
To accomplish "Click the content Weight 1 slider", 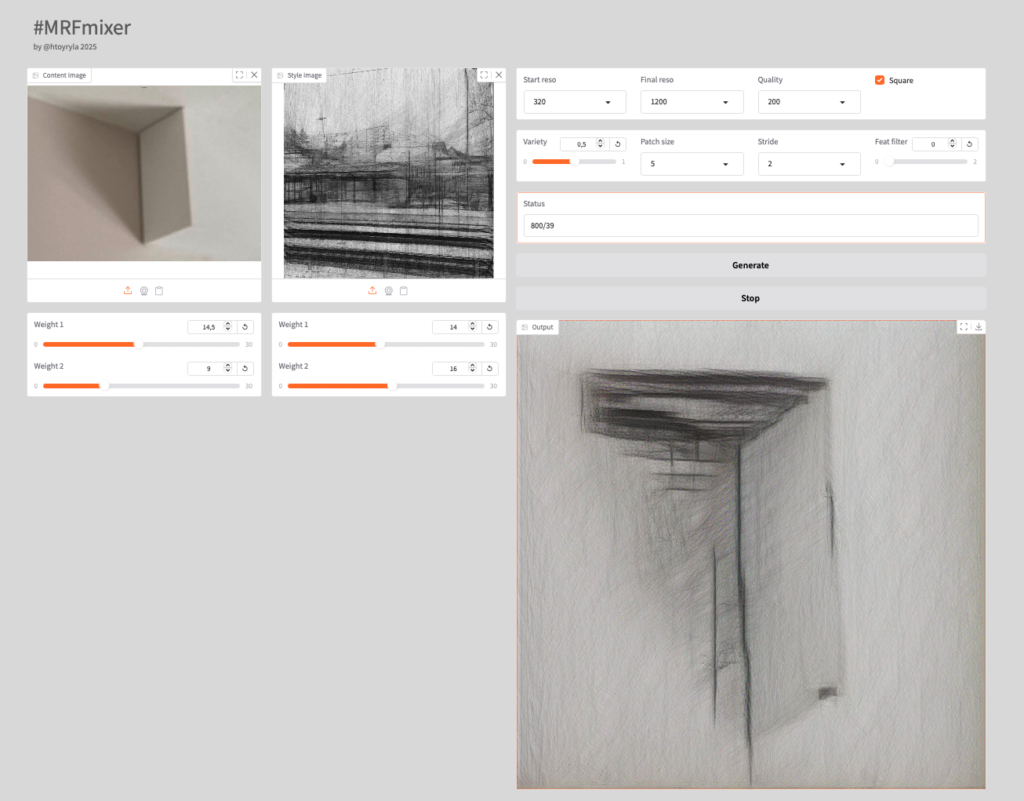I will 140,344.
